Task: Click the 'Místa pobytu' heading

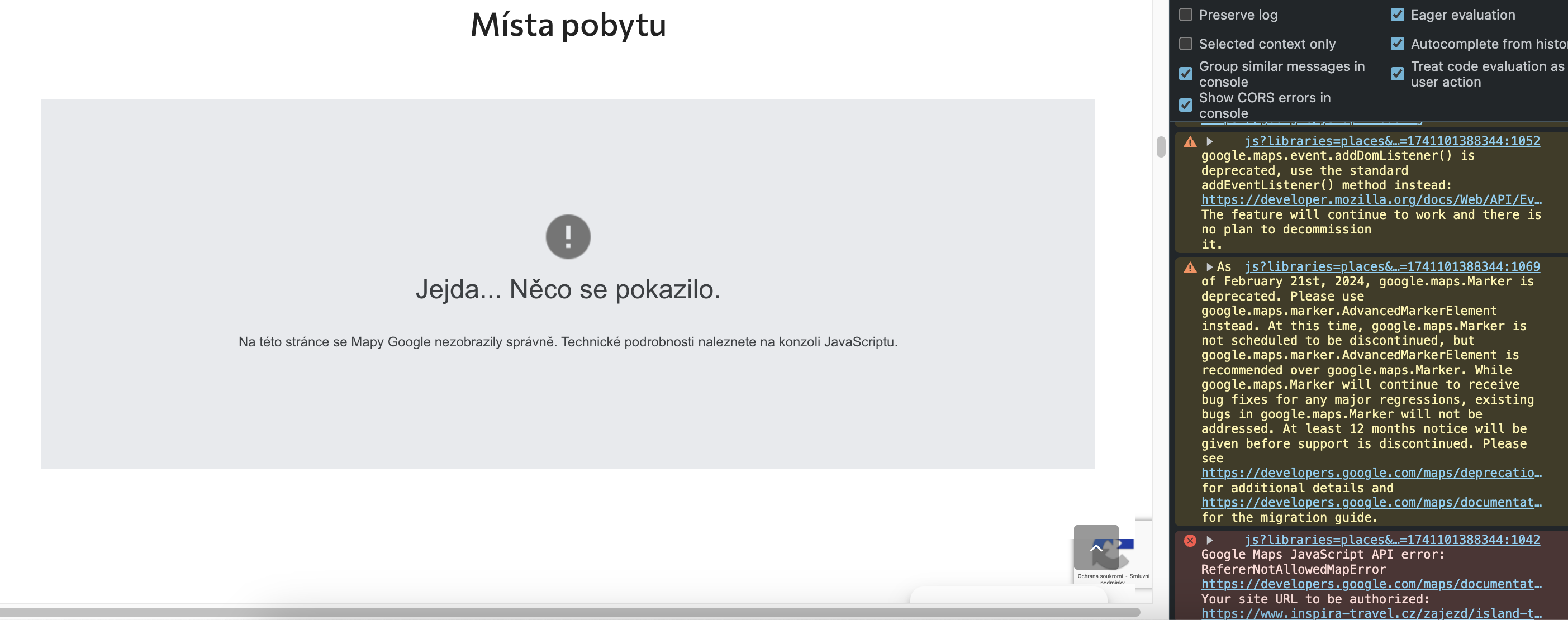Action: pos(568,26)
